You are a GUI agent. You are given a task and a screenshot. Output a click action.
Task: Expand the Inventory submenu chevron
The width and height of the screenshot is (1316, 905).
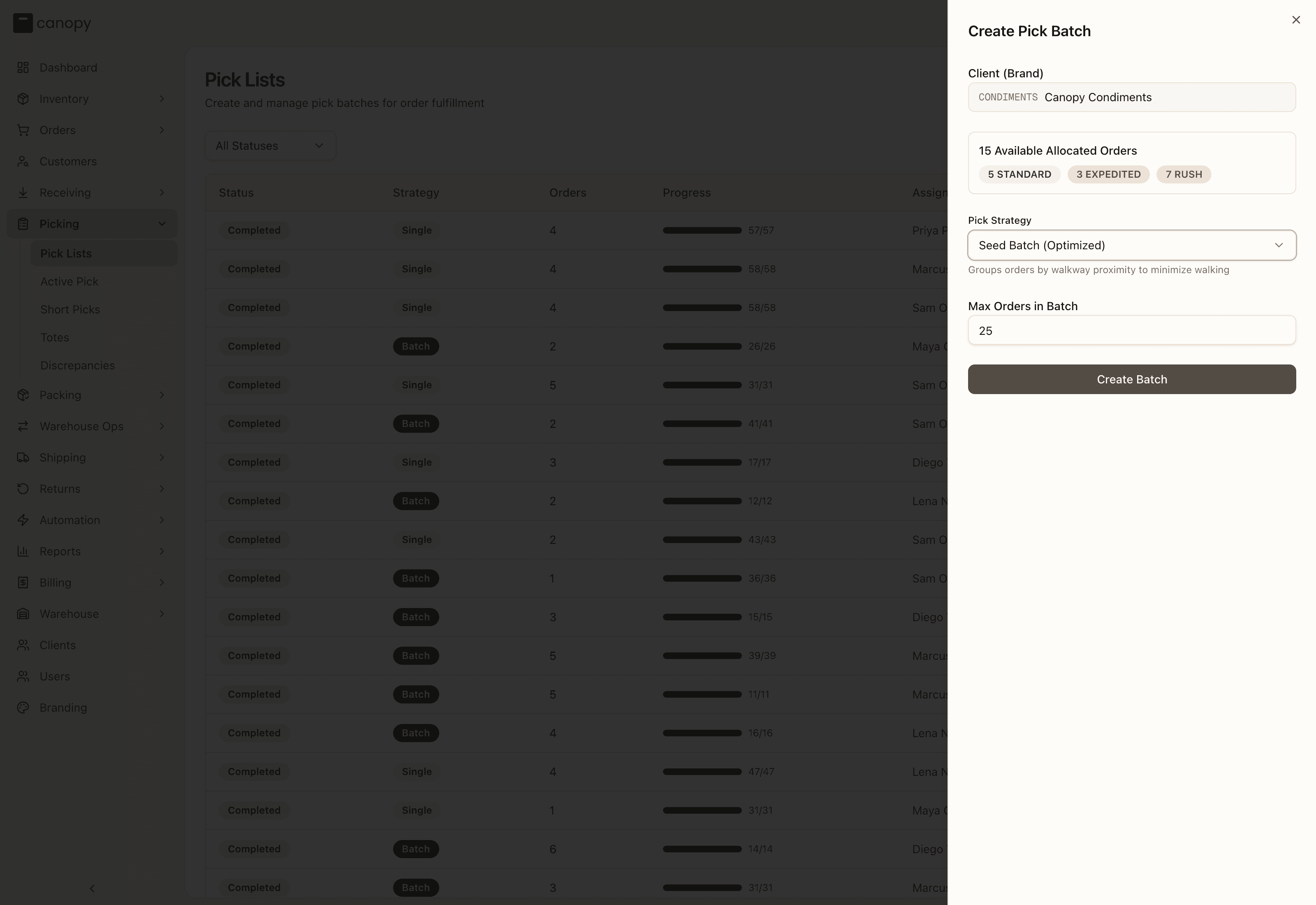click(162, 99)
